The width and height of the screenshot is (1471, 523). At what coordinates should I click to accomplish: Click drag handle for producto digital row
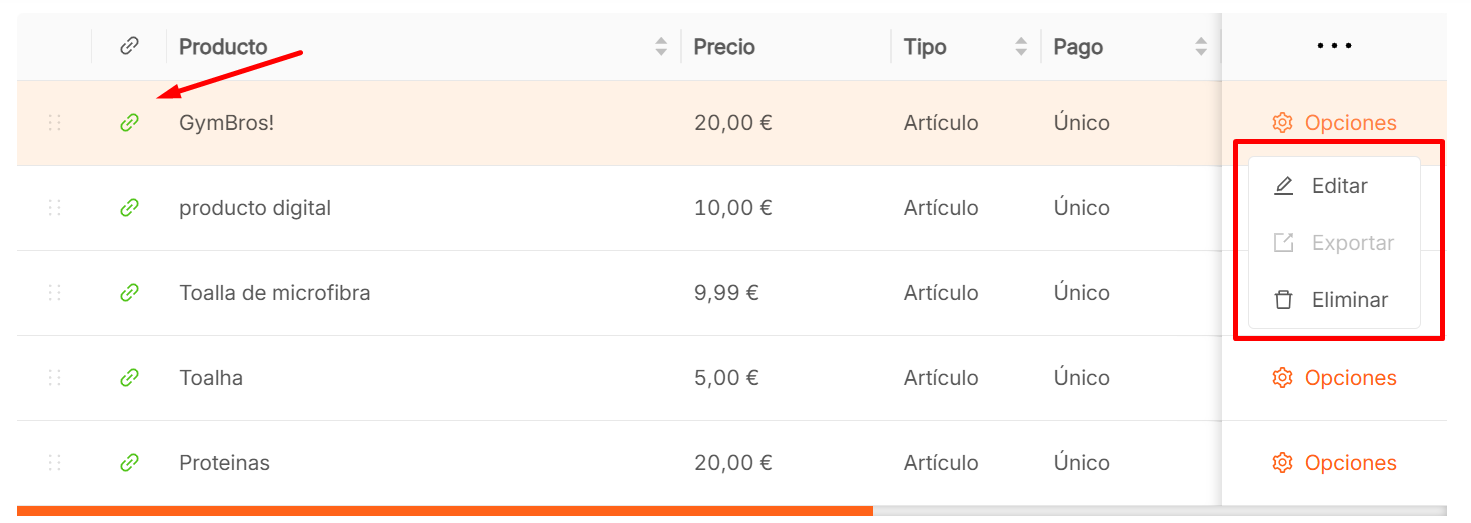tap(55, 208)
